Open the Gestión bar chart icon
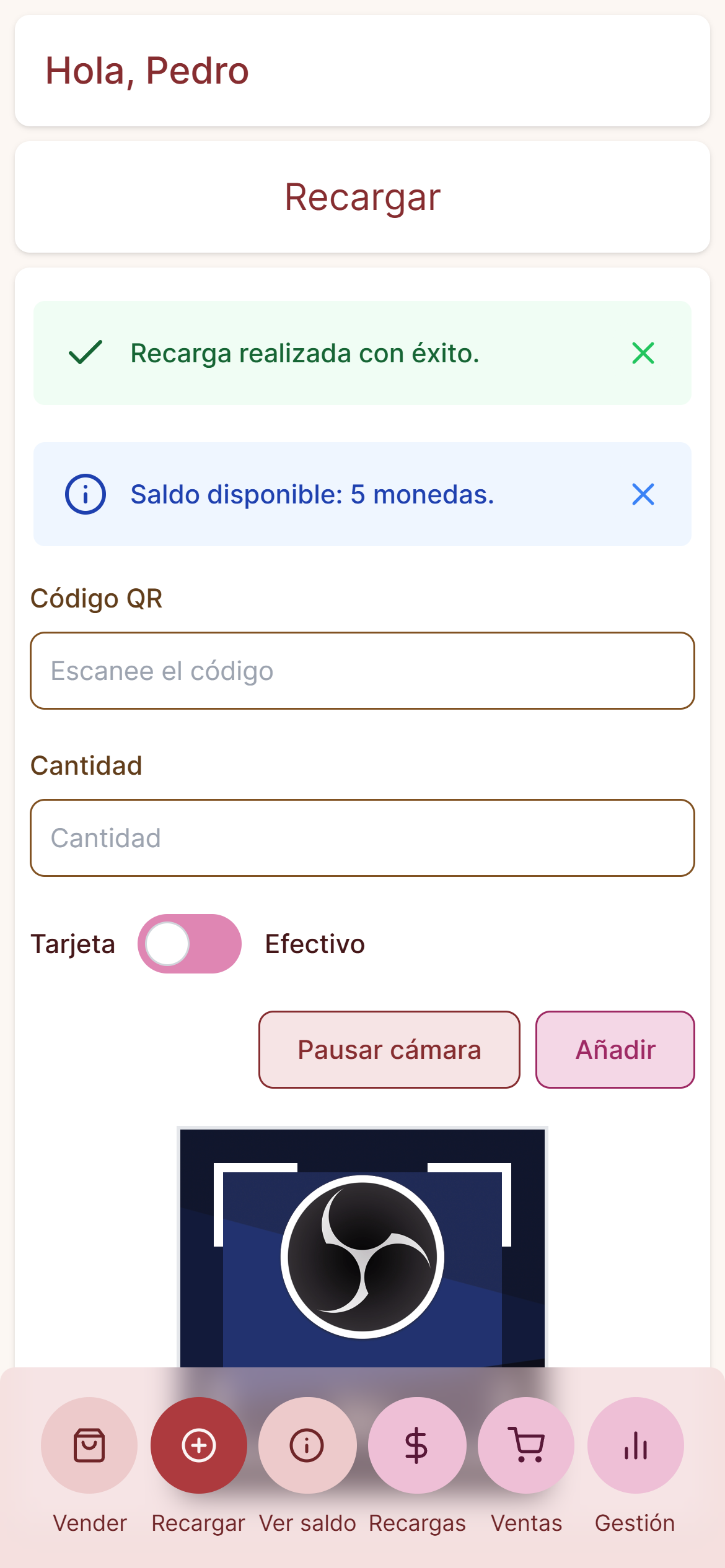This screenshot has height=1568, width=725. 636,1445
